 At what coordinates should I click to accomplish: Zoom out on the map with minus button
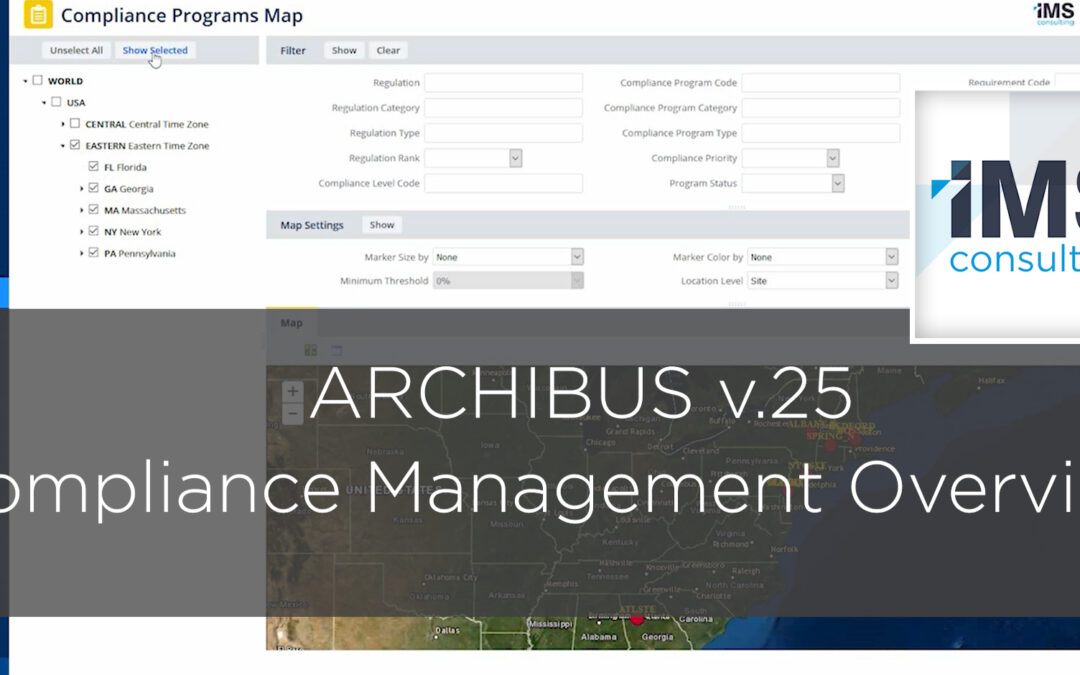[x=293, y=413]
